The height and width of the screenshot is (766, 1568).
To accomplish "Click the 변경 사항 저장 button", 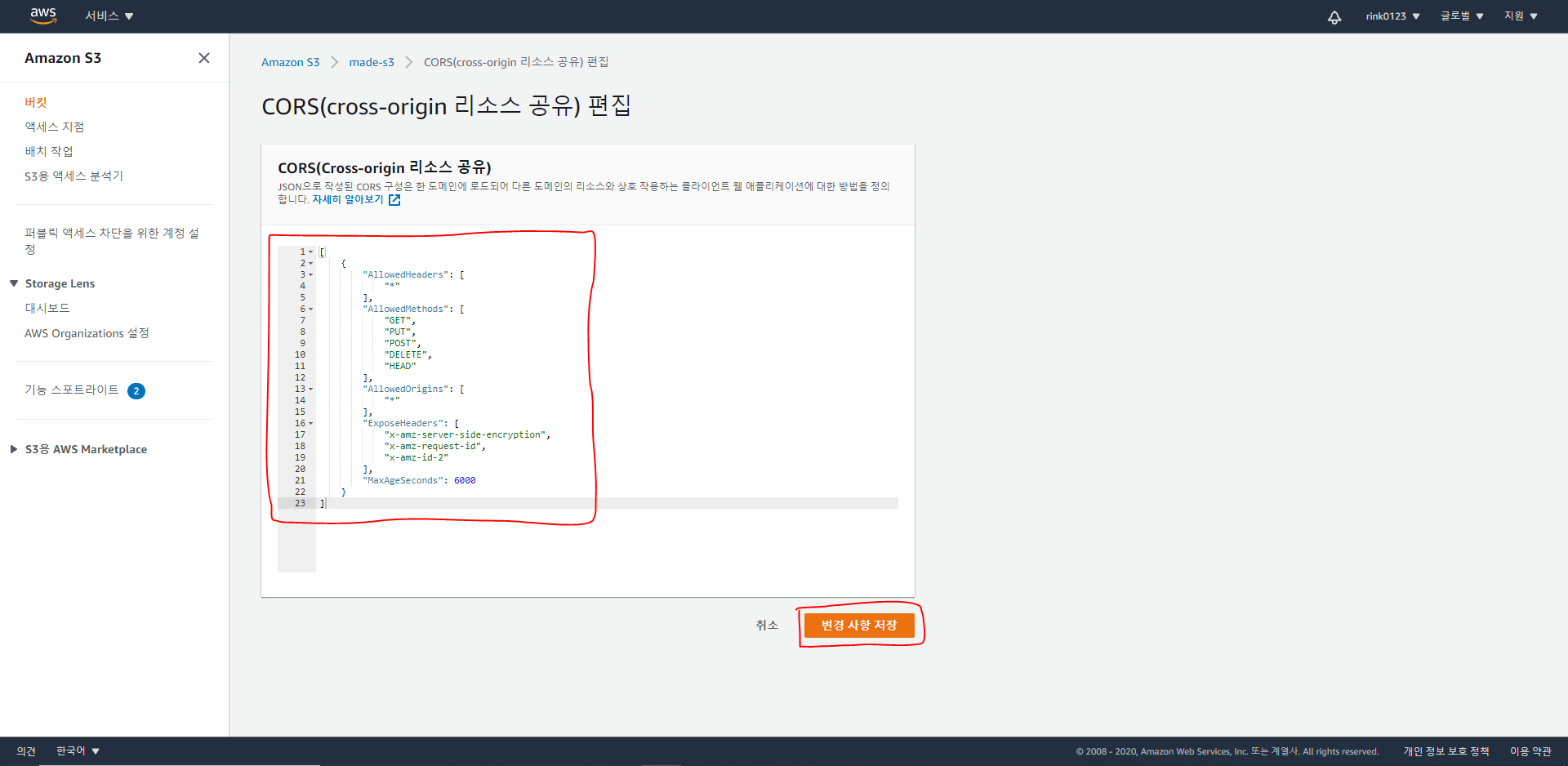I will click(x=859, y=626).
